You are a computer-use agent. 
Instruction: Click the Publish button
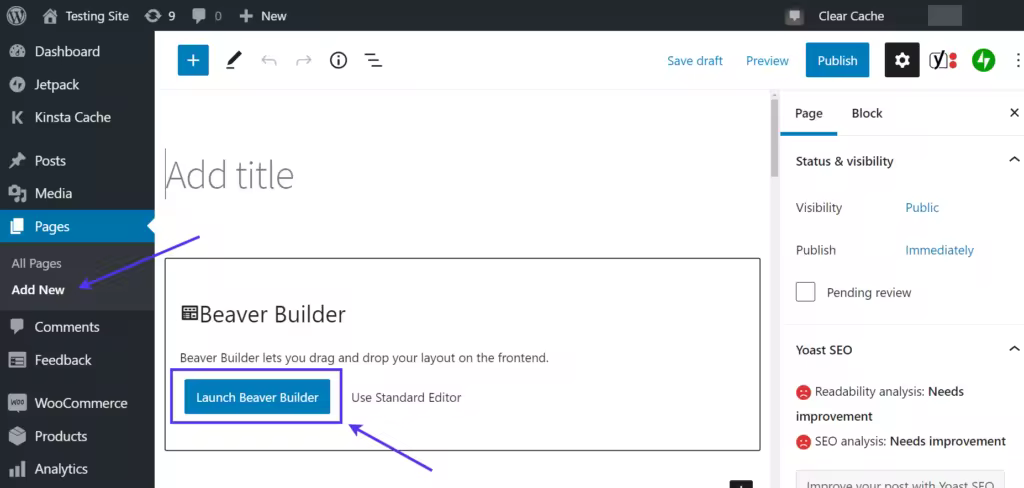click(x=837, y=60)
